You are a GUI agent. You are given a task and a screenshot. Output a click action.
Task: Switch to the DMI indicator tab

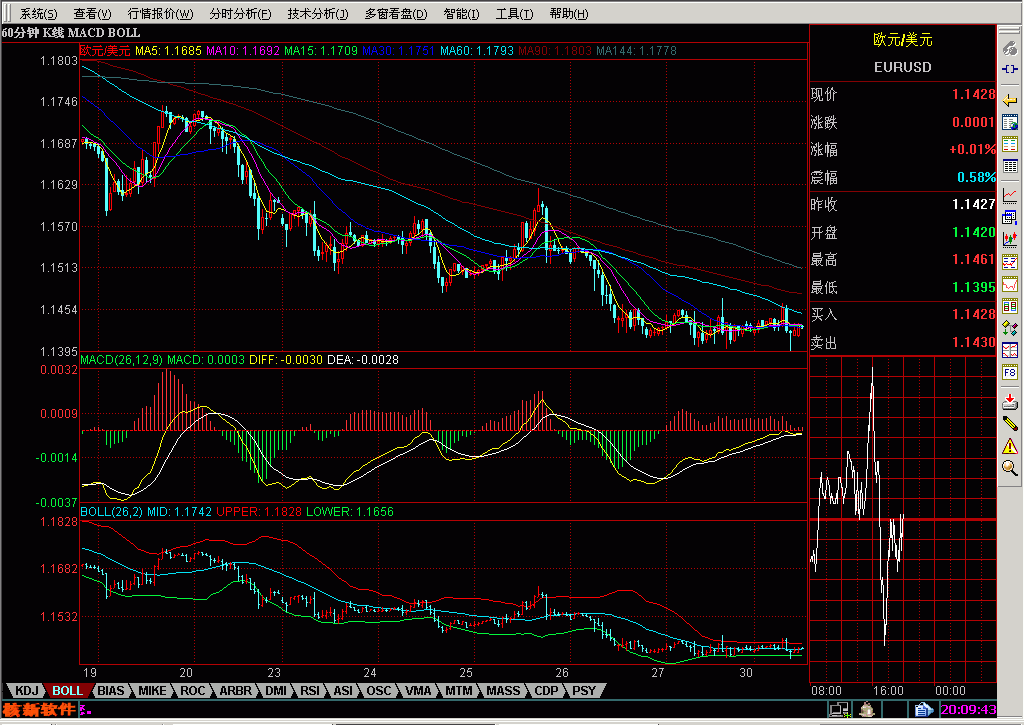[x=276, y=690]
